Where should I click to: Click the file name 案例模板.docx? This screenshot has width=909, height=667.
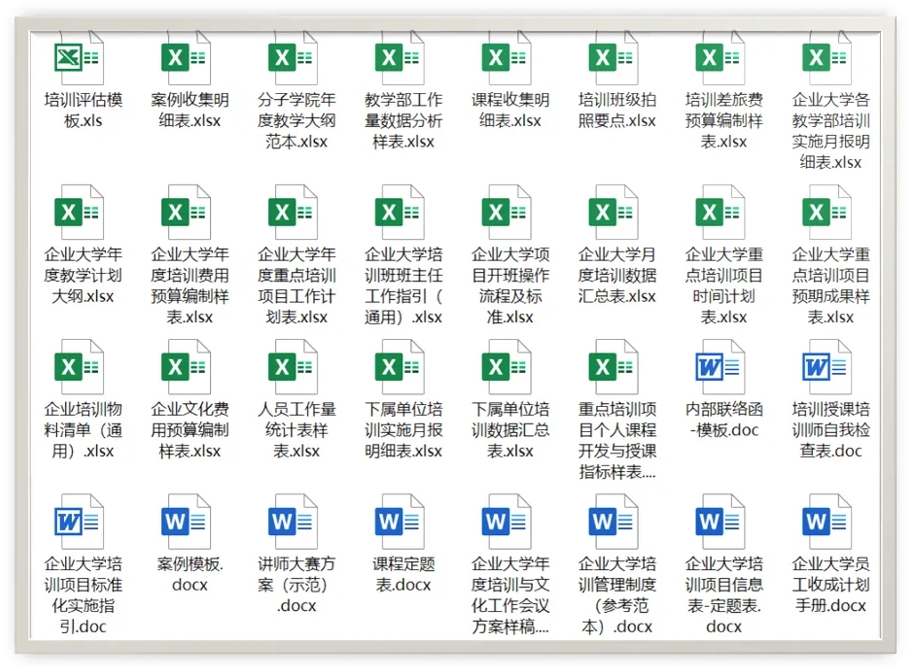pos(190,574)
